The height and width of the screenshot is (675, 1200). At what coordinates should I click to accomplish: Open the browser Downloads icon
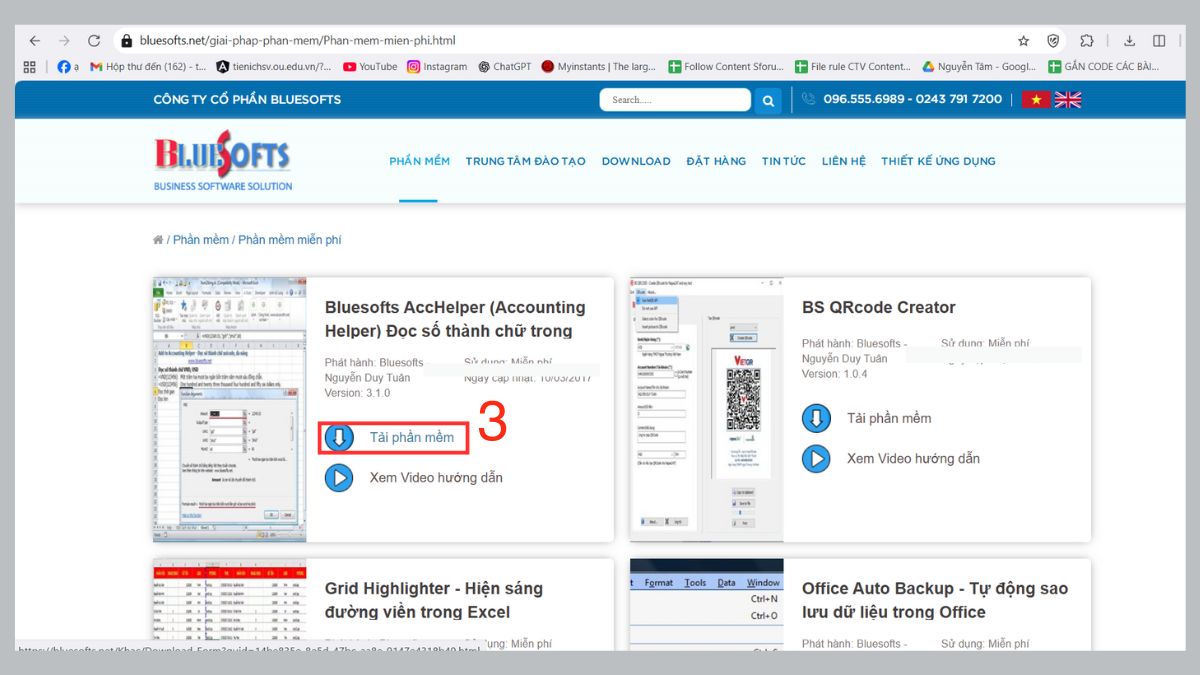coord(1129,41)
